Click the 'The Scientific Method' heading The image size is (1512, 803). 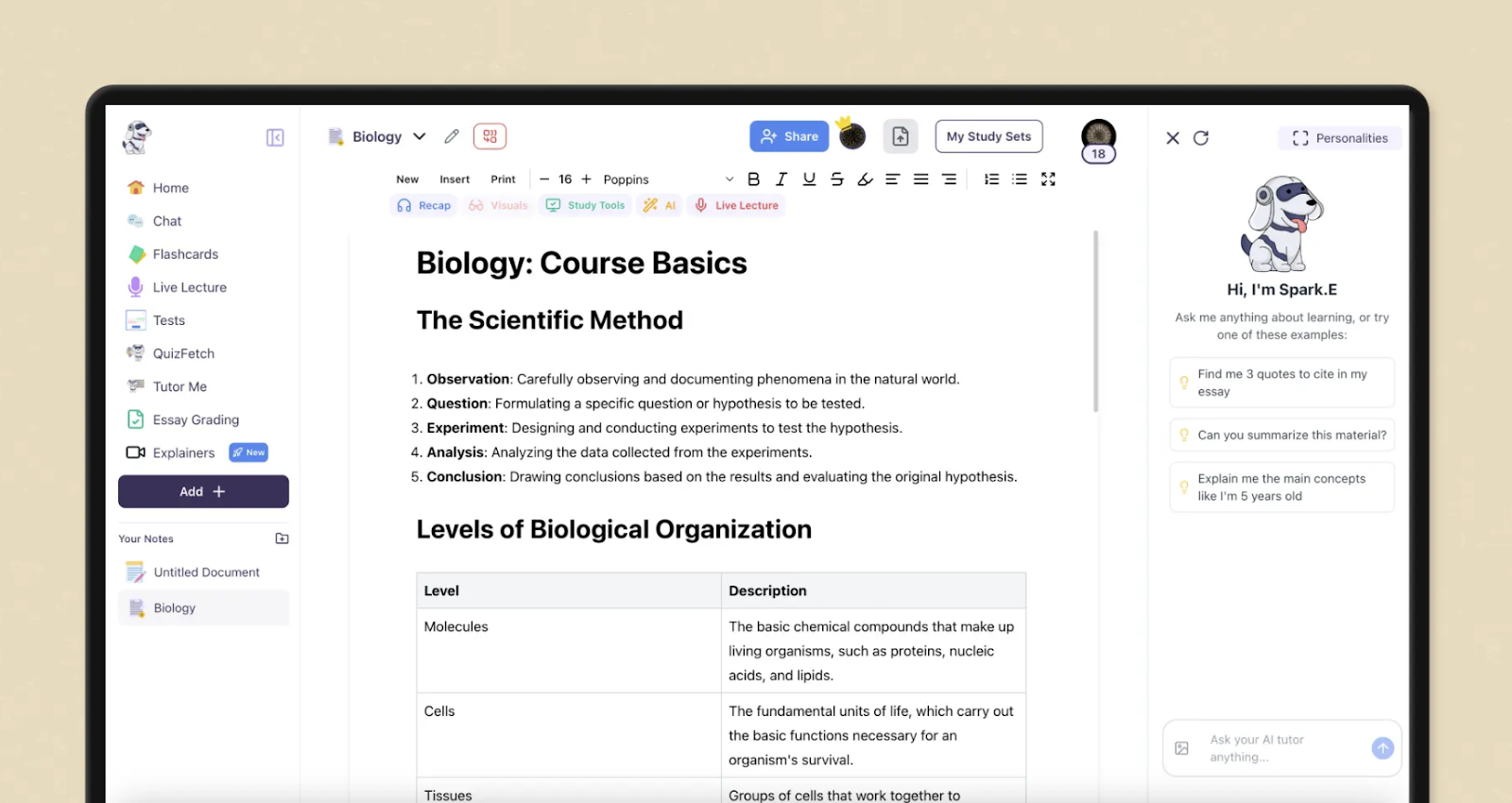[550, 320]
